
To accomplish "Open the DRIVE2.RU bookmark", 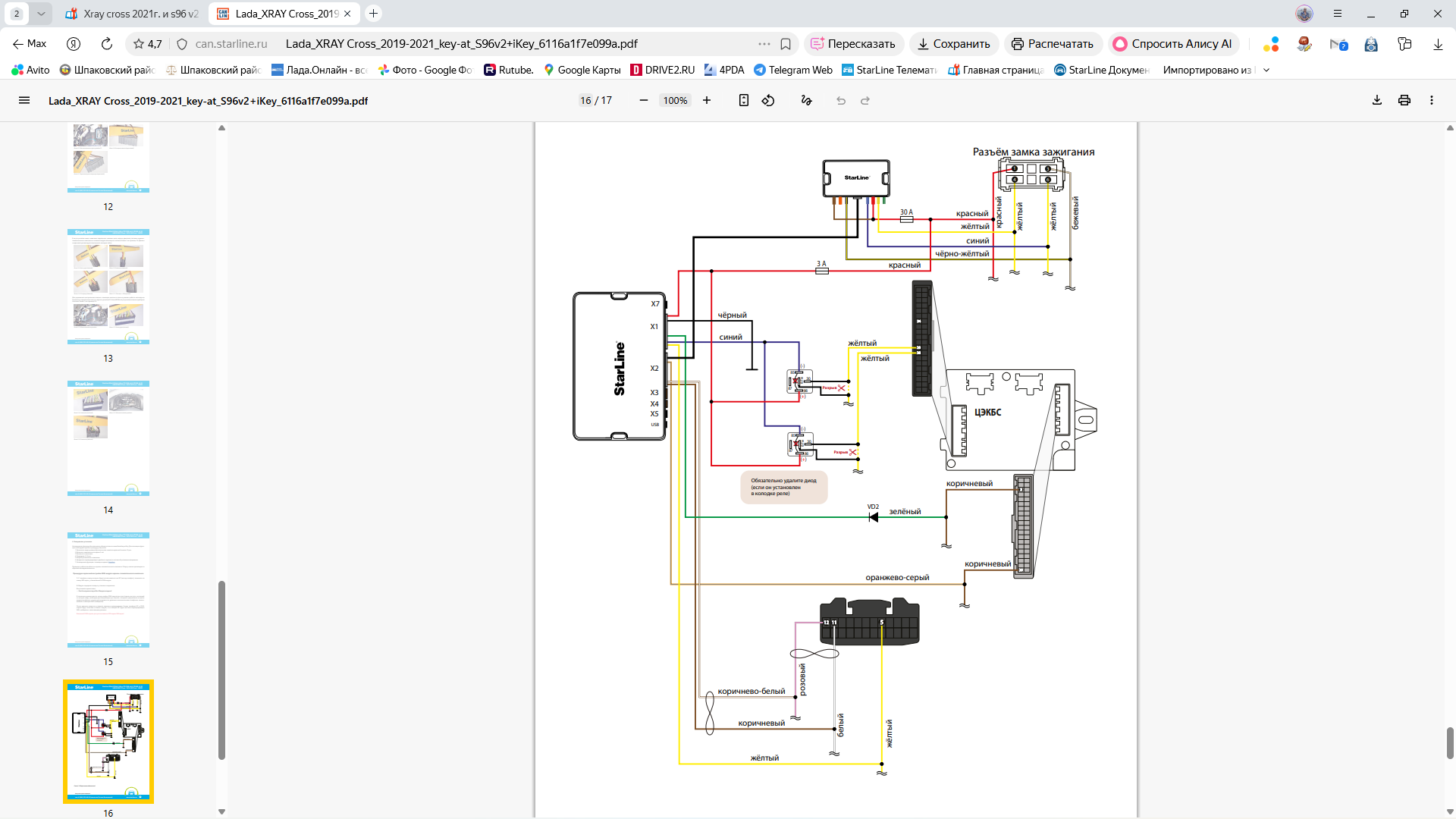I will (663, 70).
